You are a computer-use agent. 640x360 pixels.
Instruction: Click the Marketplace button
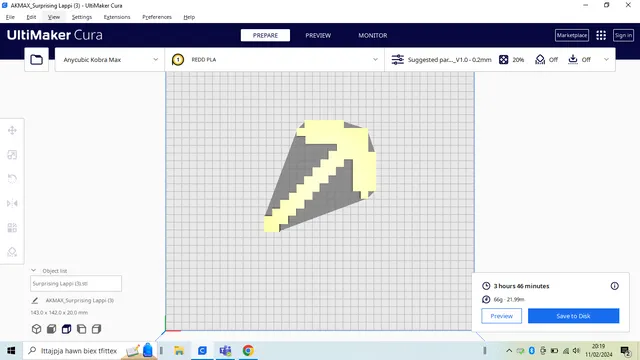572,36
